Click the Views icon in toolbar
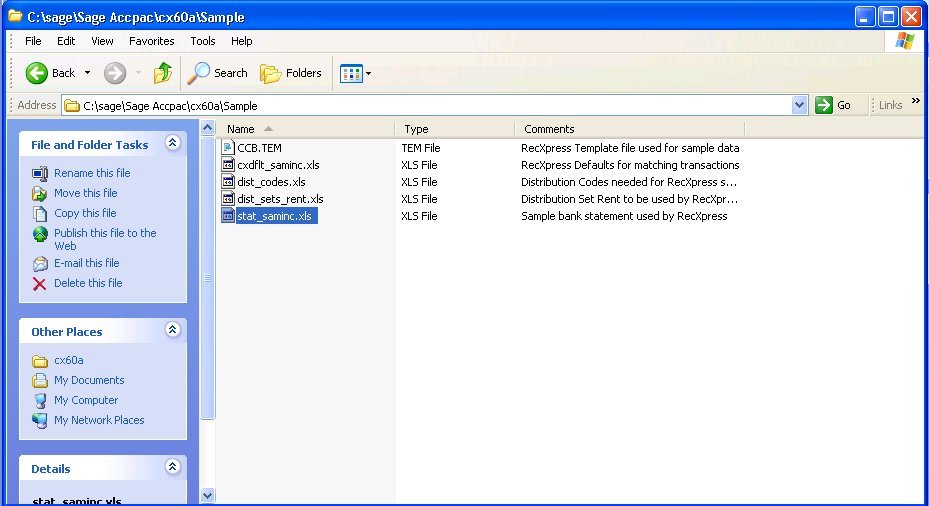 351,73
